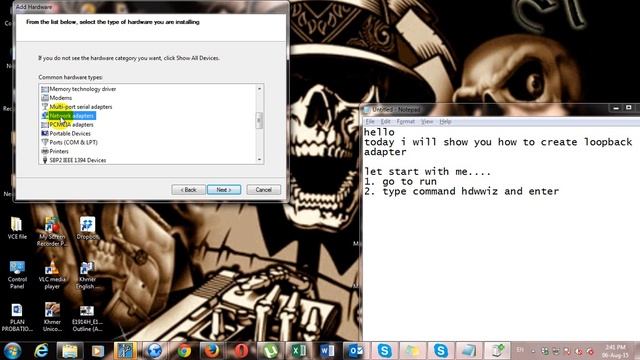Open the first Skype taskbar icon
Screen dimensions: 640x360
pos(384,351)
